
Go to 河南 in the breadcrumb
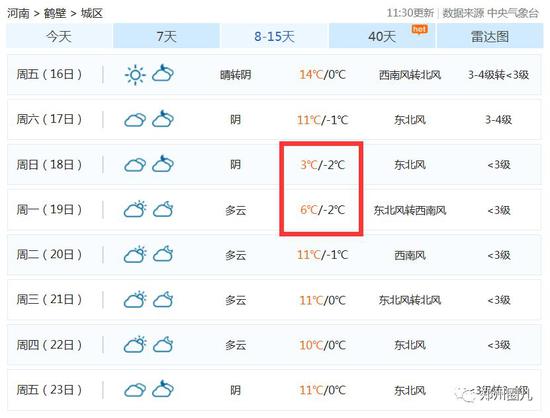tap(18, 14)
